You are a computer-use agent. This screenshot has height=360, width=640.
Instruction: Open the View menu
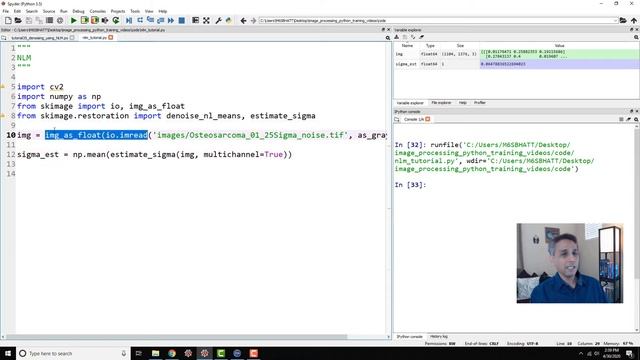pos(149,11)
